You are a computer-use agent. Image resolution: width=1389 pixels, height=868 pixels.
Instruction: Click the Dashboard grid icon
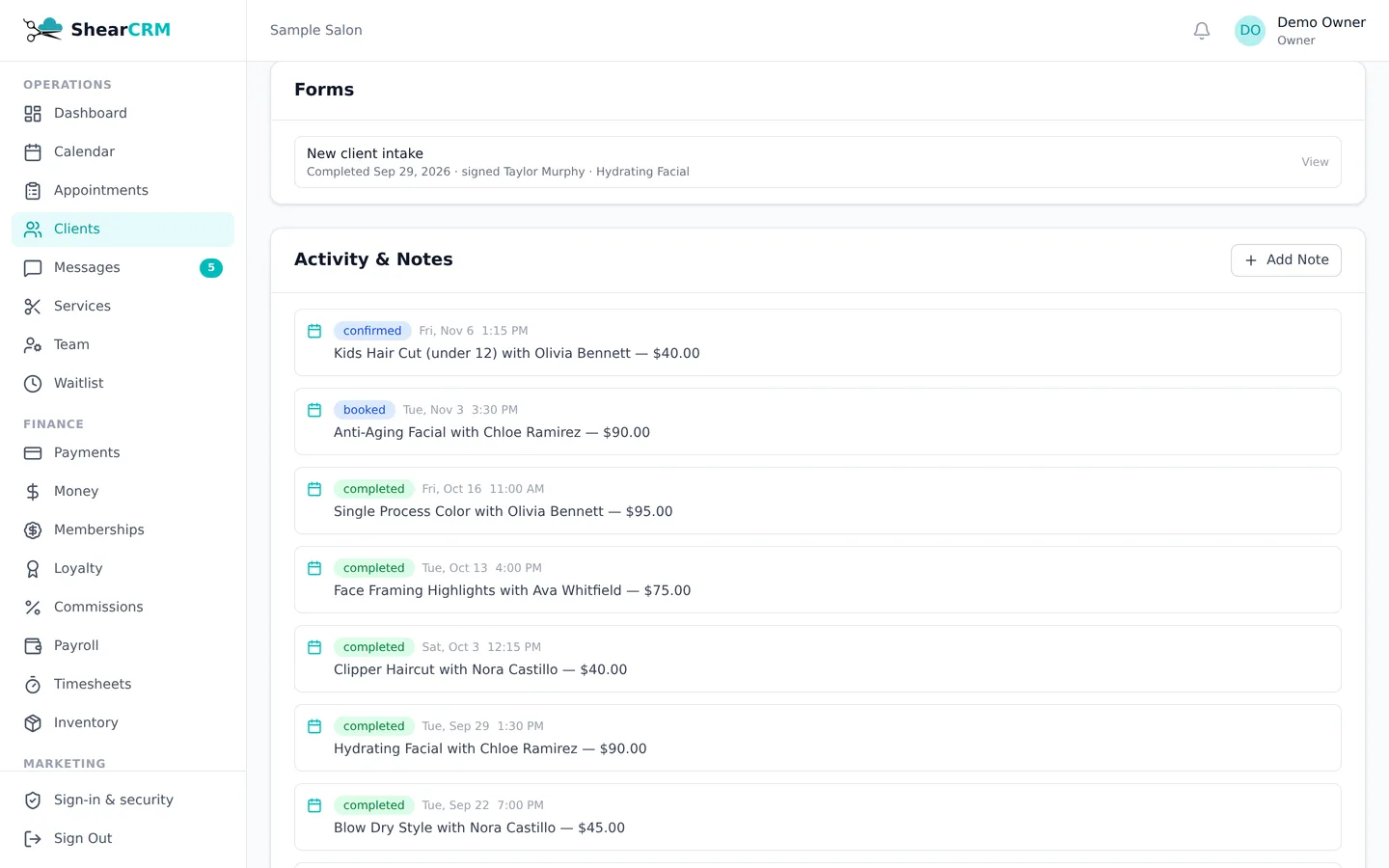33,114
